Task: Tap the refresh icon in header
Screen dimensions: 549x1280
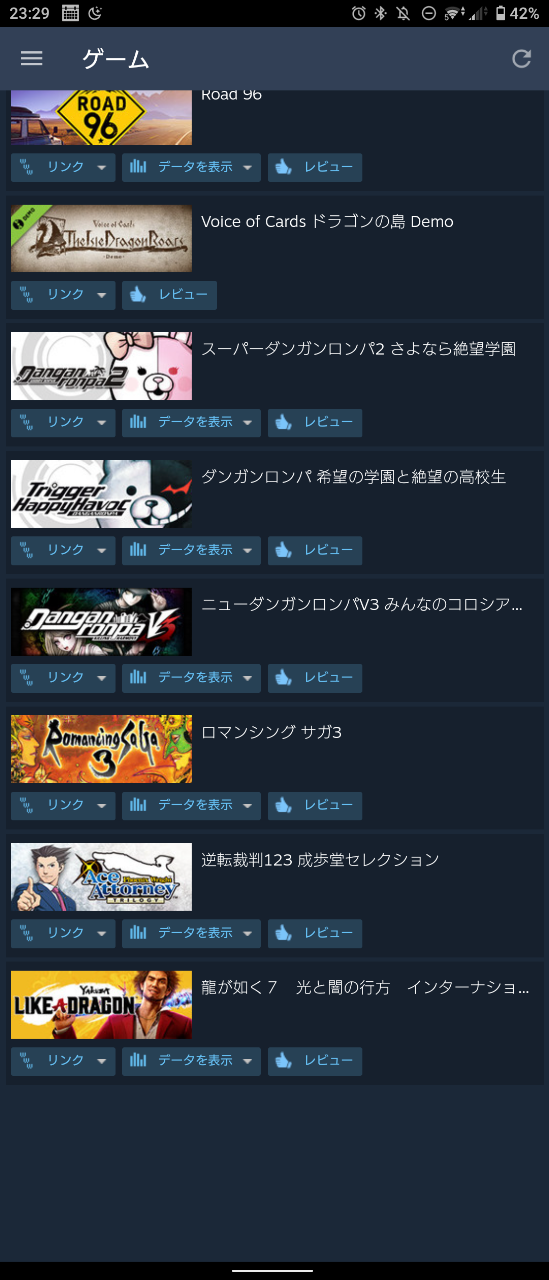Action: (x=521, y=58)
